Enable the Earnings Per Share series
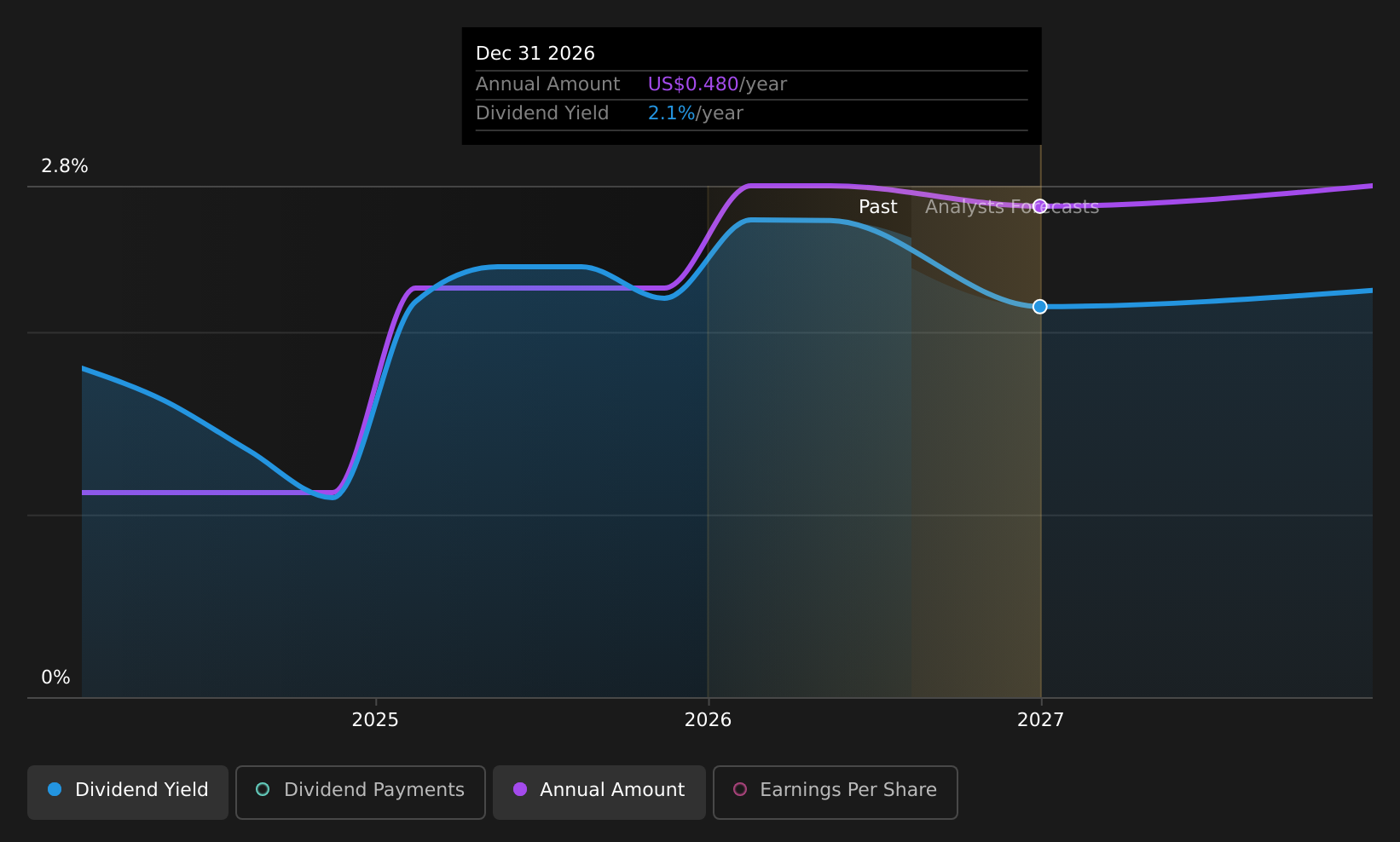Image resolution: width=1400 pixels, height=842 pixels. click(836, 793)
